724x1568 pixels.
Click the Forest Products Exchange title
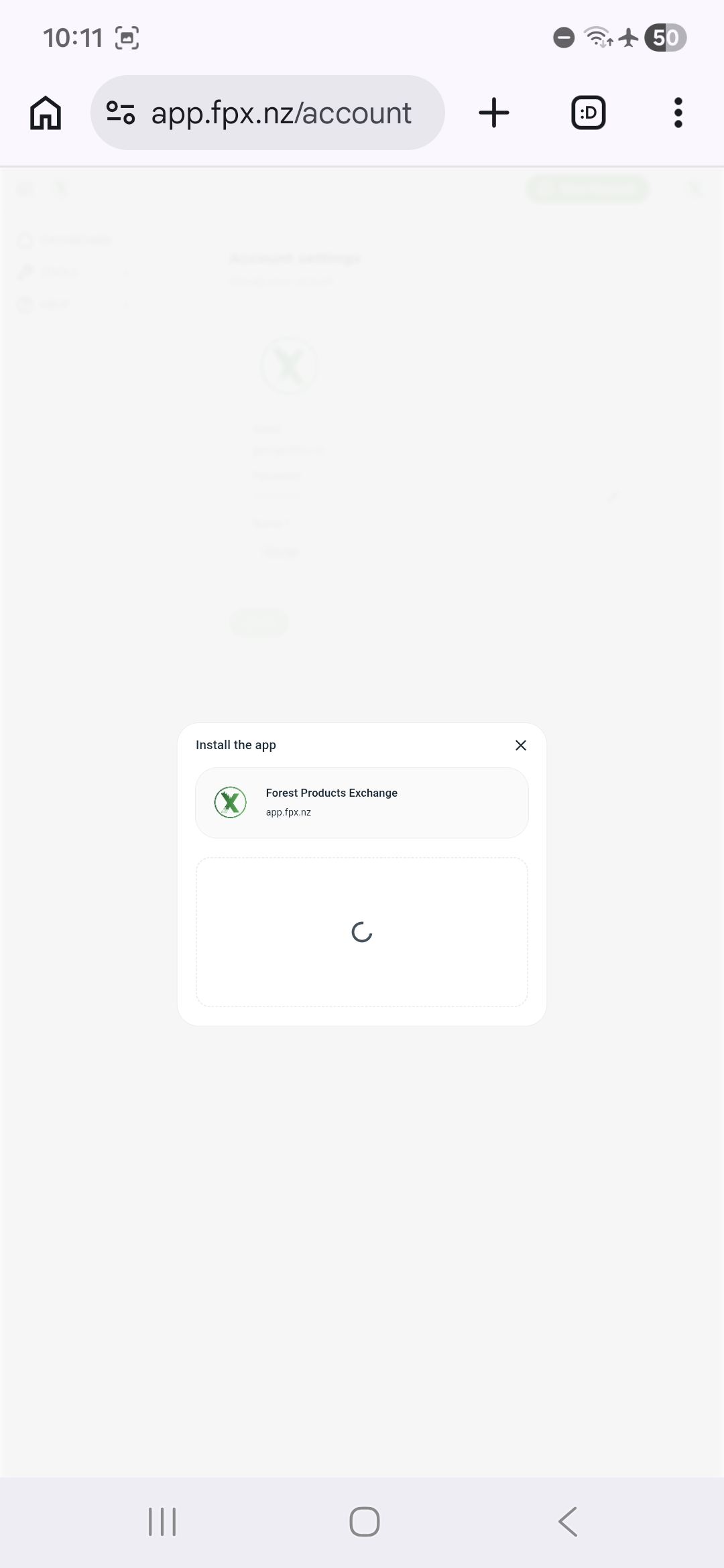(x=332, y=793)
